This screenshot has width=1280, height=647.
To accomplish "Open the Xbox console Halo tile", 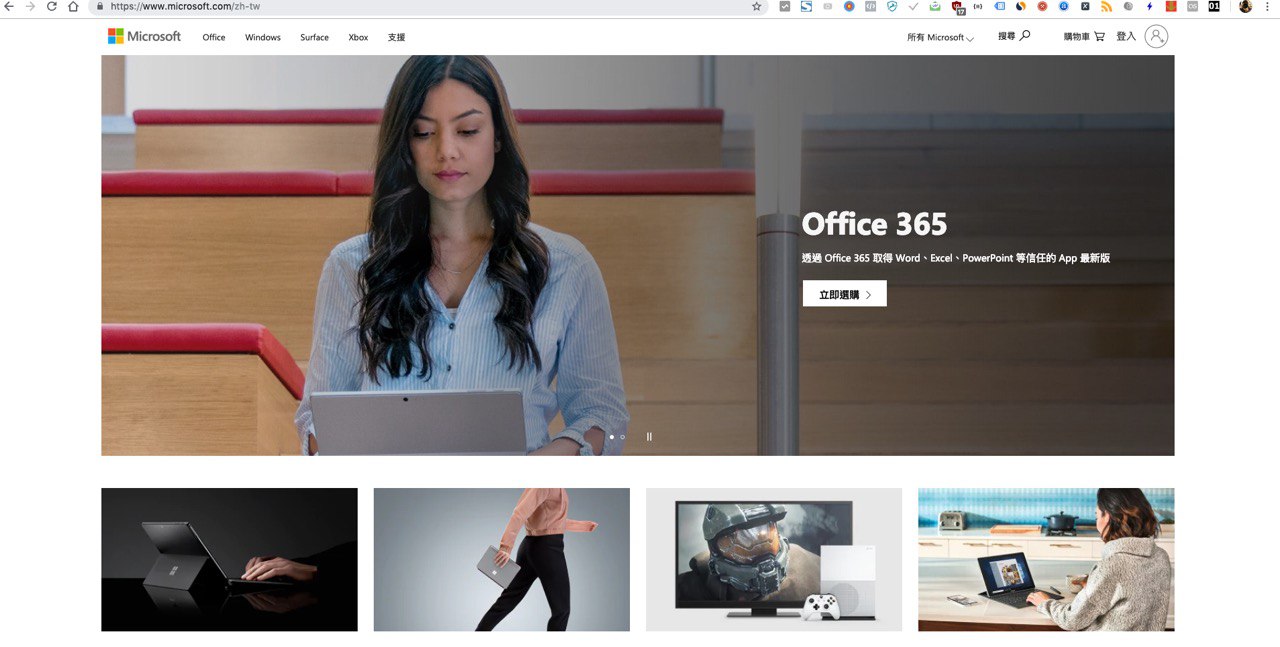I will pyautogui.click(x=774, y=559).
